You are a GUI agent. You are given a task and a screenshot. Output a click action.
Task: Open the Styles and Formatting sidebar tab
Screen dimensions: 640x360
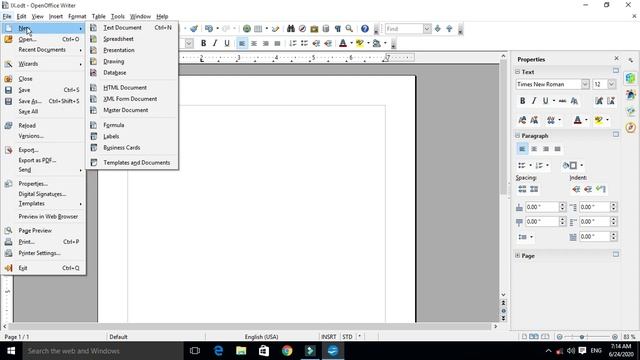631,95
